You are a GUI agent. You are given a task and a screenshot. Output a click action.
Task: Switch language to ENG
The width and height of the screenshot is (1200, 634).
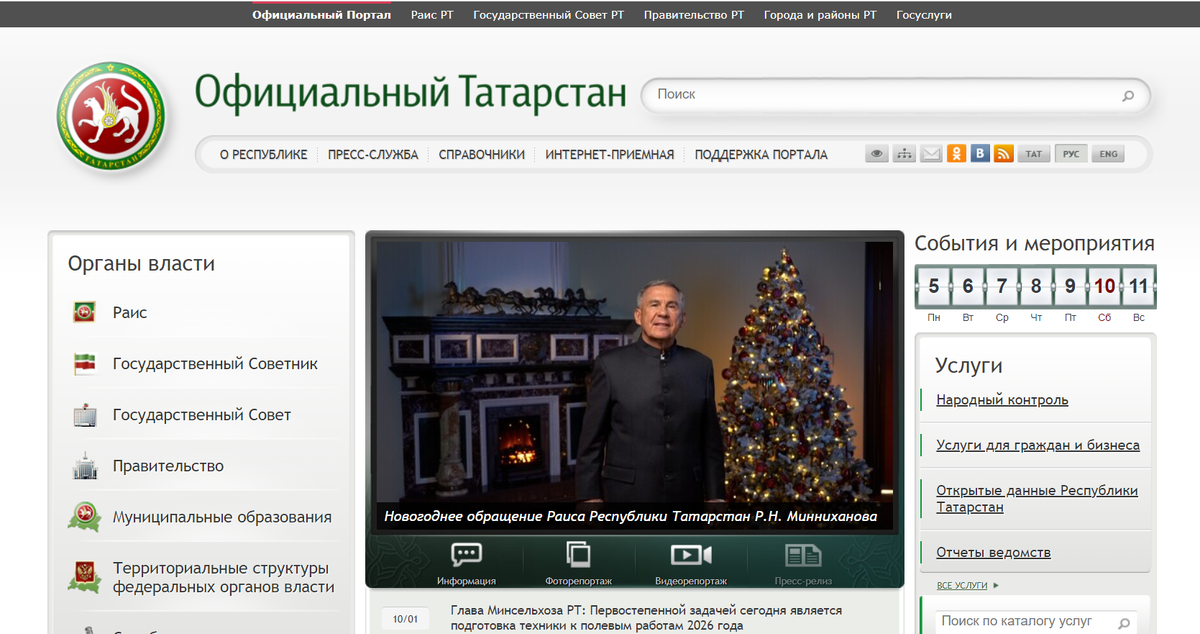pos(1108,154)
